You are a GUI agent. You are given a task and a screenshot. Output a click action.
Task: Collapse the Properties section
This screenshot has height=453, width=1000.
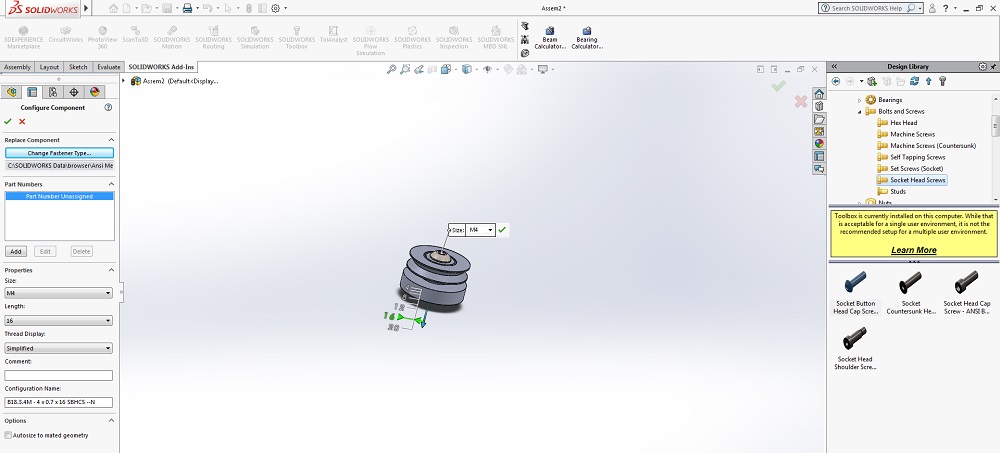111,270
